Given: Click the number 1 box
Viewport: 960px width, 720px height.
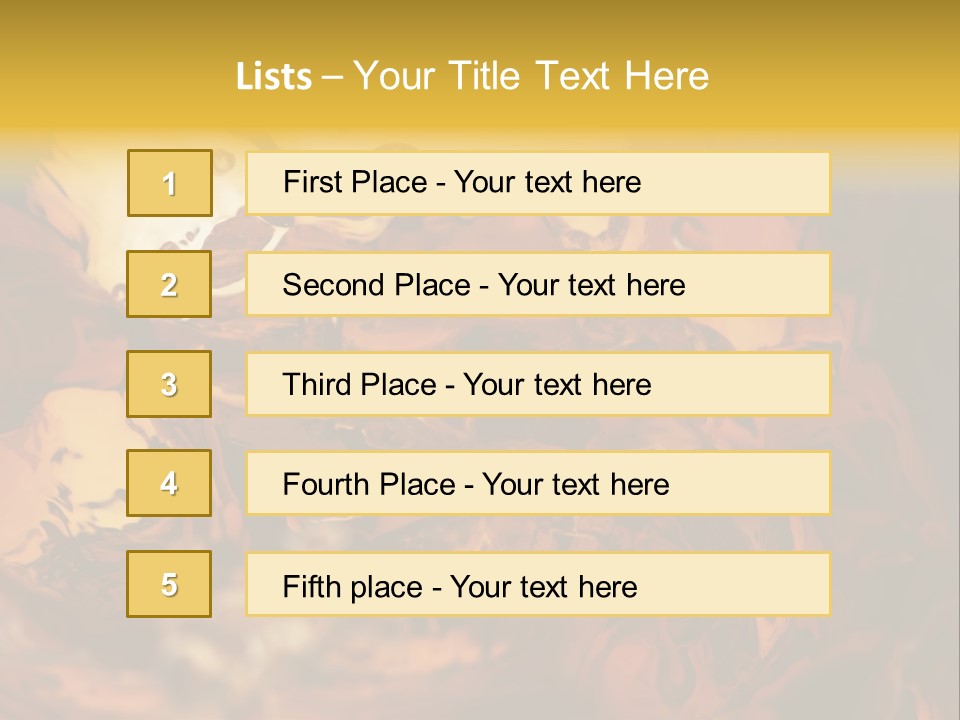Looking at the screenshot, I should (170, 183).
